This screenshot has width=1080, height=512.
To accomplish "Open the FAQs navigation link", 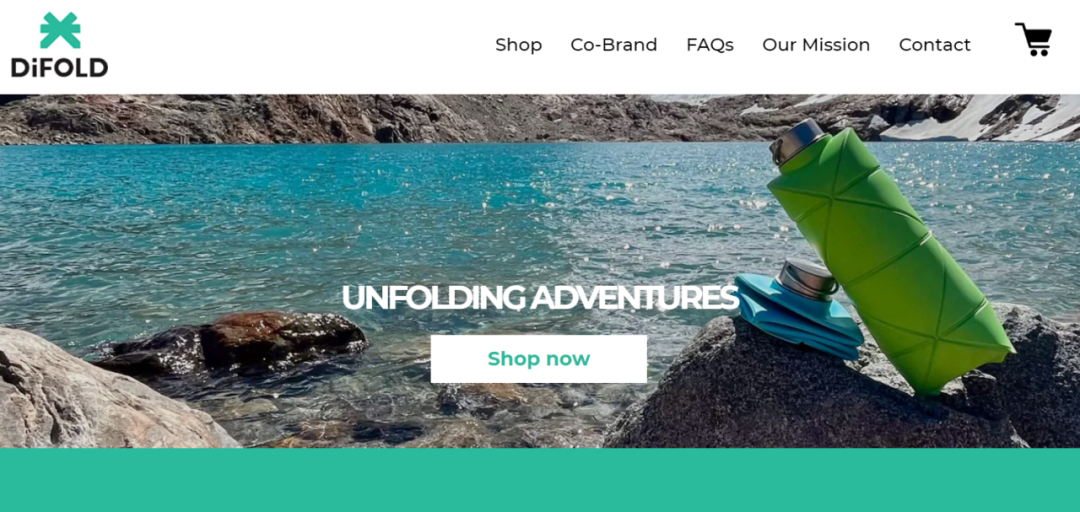I will pyautogui.click(x=709, y=45).
